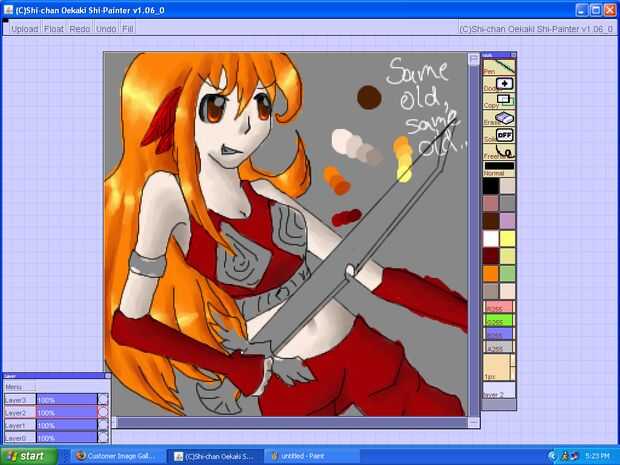This screenshot has width=620, height=465.
Task: Adjust the red channel slider
Action: click(x=499, y=307)
